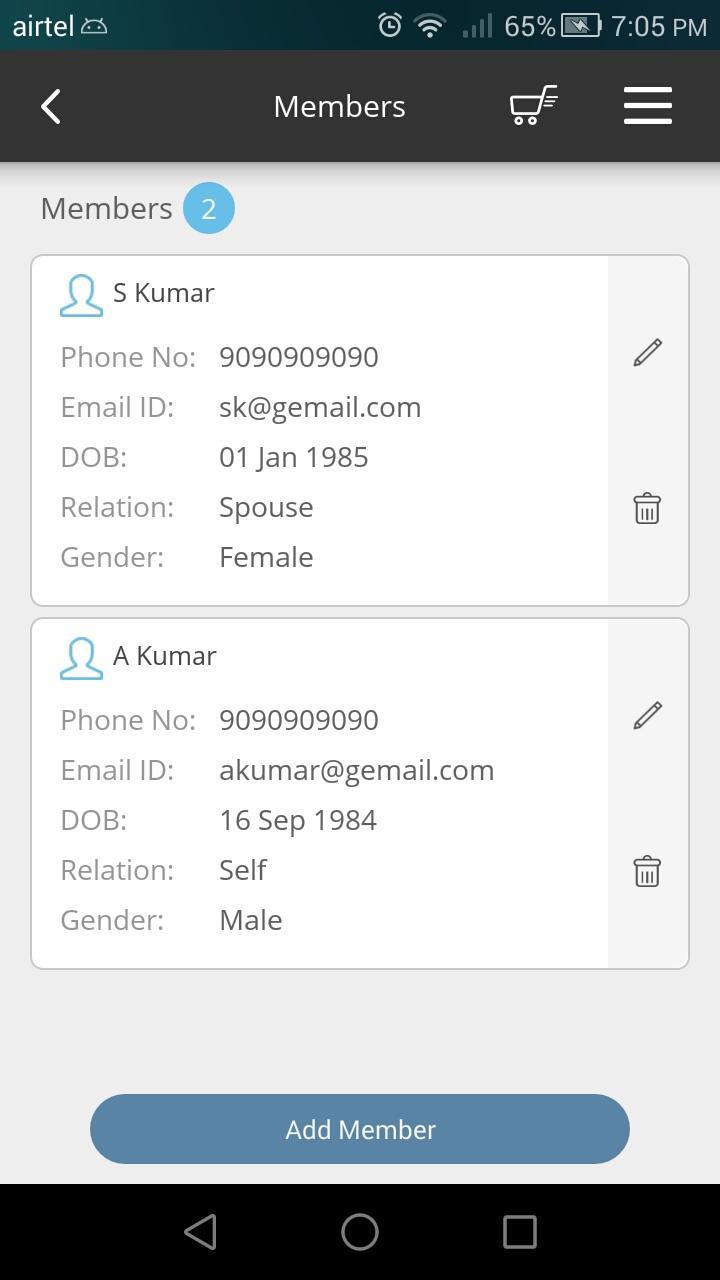Viewport: 720px width, 1280px height.
Task: Tap the members count badge
Action: [208, 208]
